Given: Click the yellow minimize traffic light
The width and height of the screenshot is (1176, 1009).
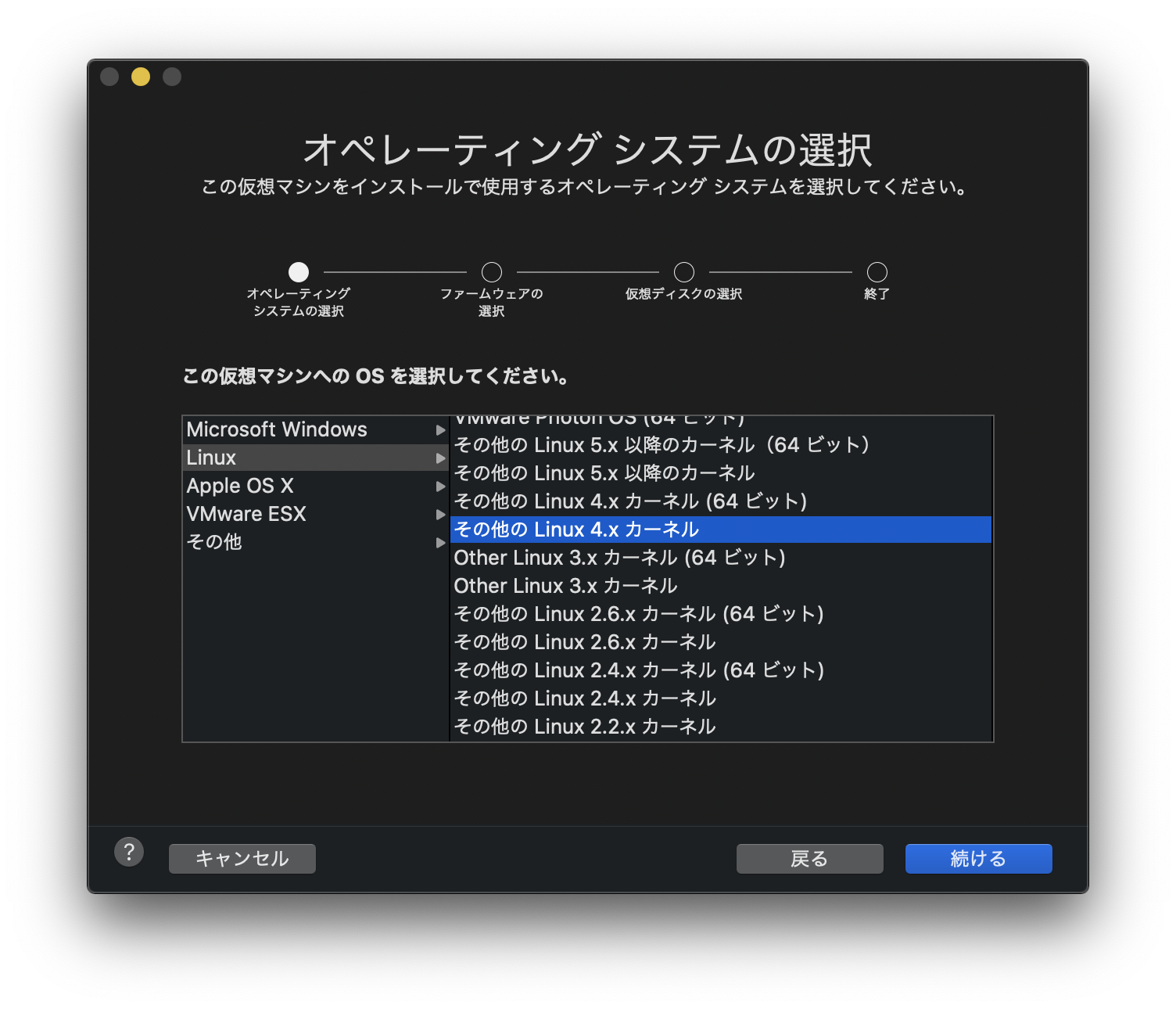Looking at the screenshot, I should coord(140,76).
